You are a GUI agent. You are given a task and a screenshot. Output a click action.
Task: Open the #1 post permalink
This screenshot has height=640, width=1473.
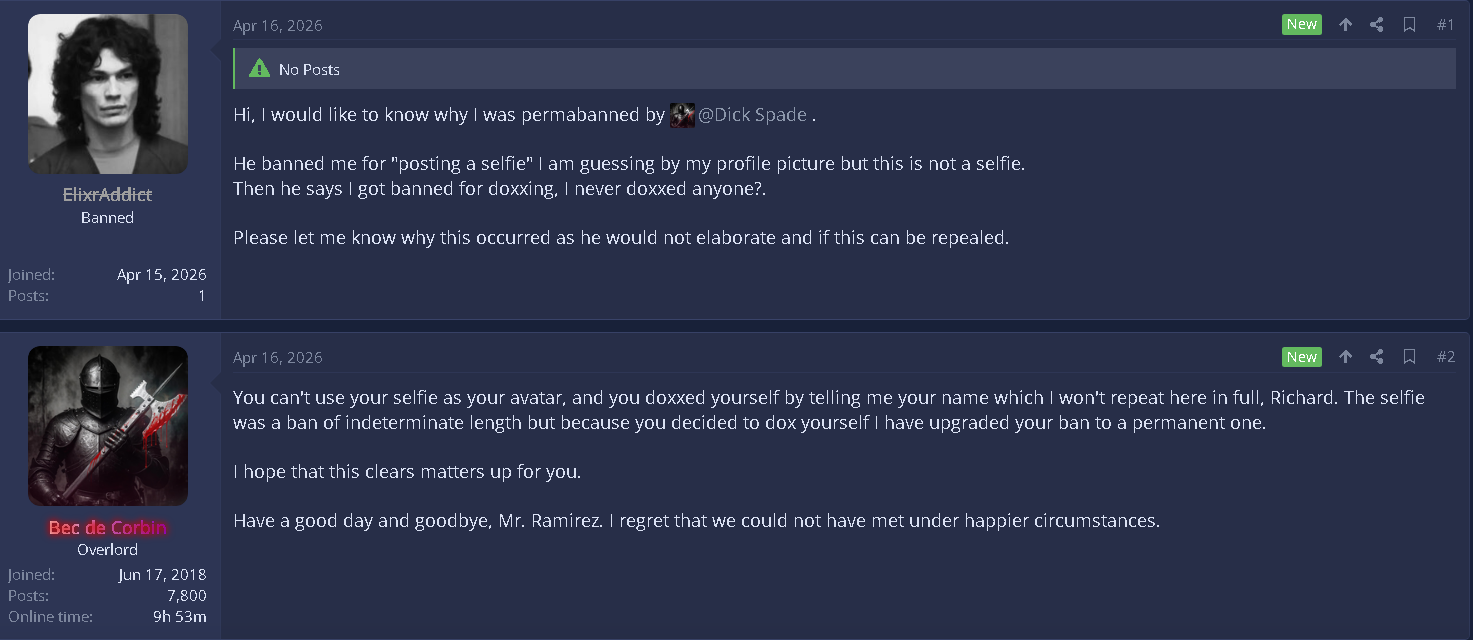[1445, 25]
